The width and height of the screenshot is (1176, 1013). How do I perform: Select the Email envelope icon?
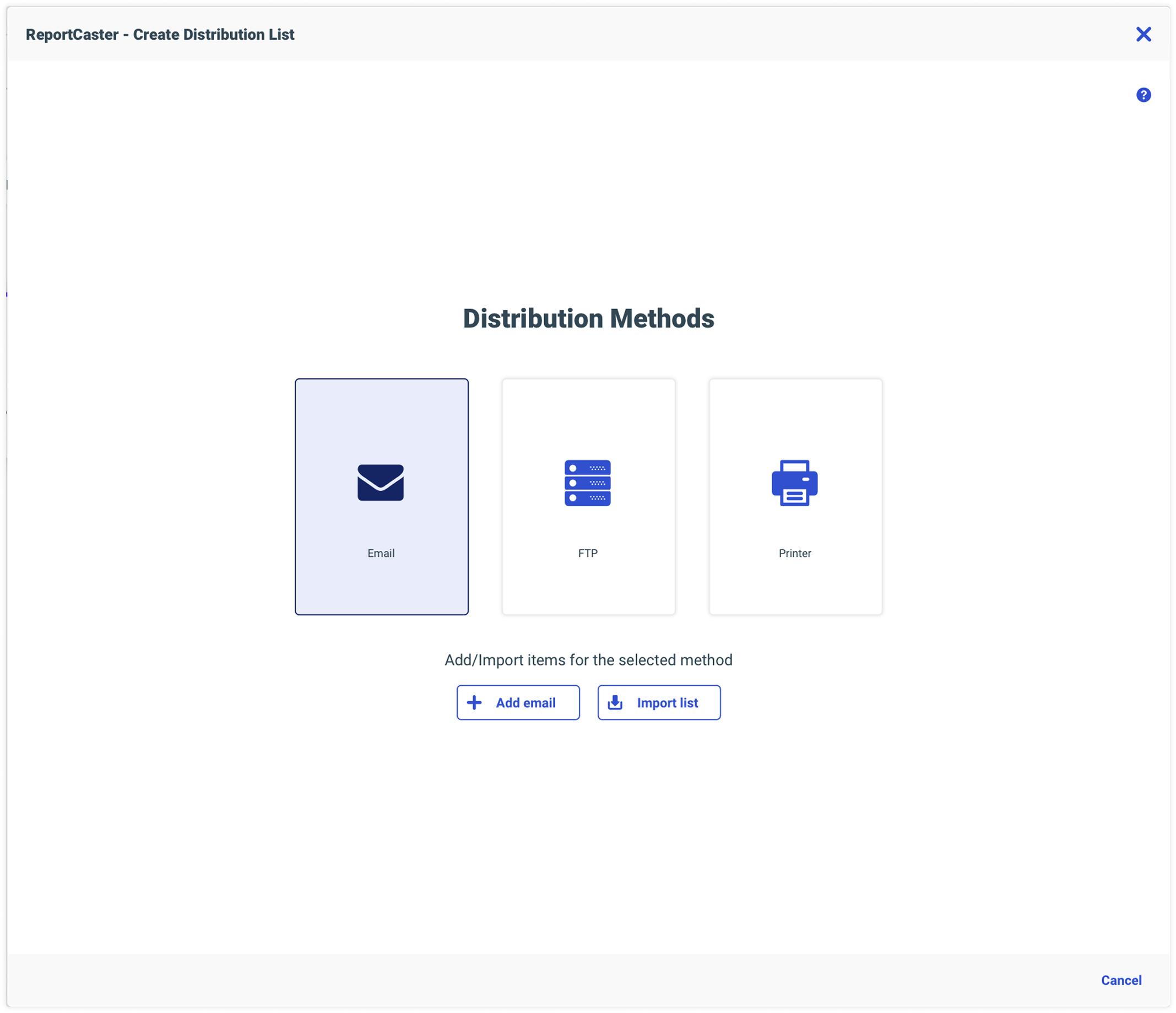380,483
